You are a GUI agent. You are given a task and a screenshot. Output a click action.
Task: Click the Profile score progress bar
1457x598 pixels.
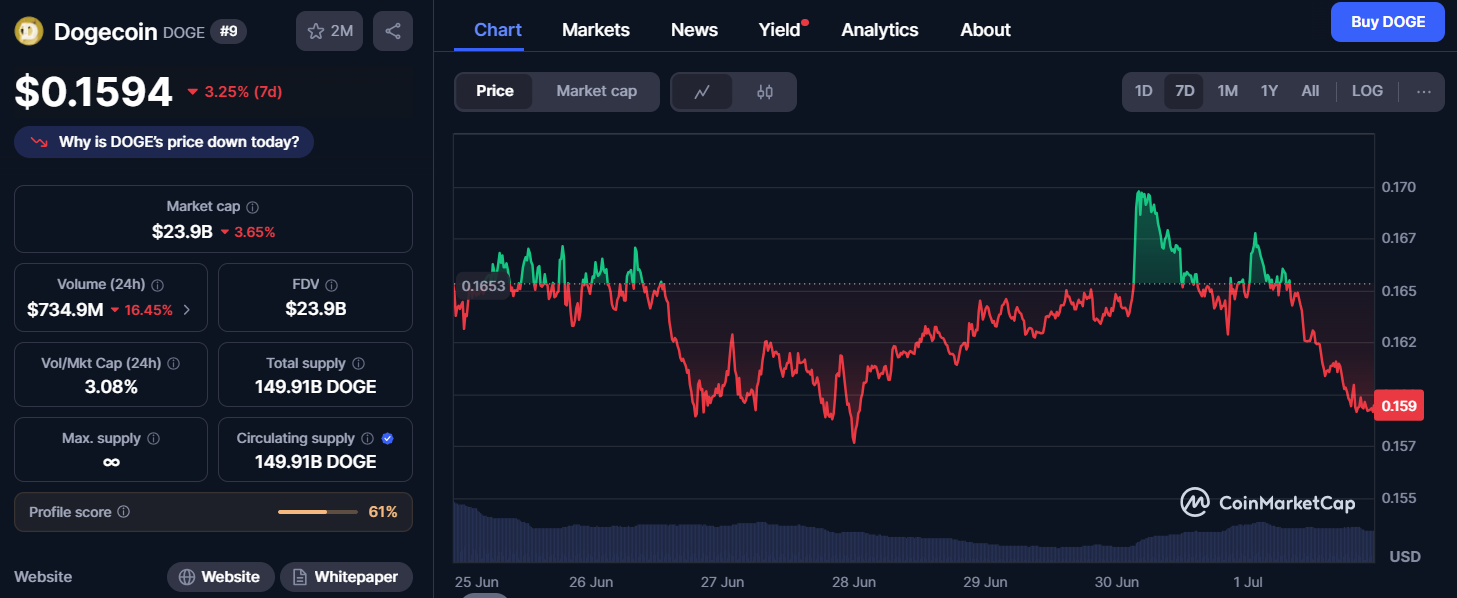(x=318, y=512)
